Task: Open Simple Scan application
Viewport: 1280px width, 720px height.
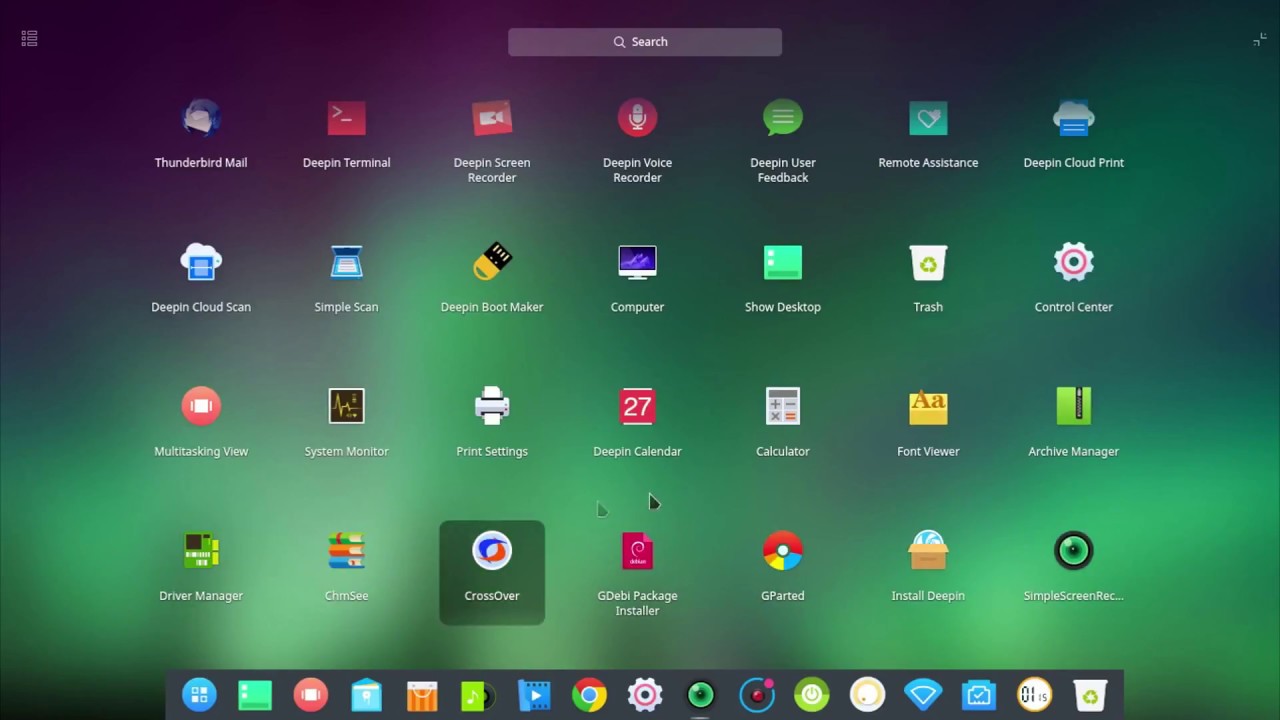Action: pyautogui.click(x=346, y=262)
